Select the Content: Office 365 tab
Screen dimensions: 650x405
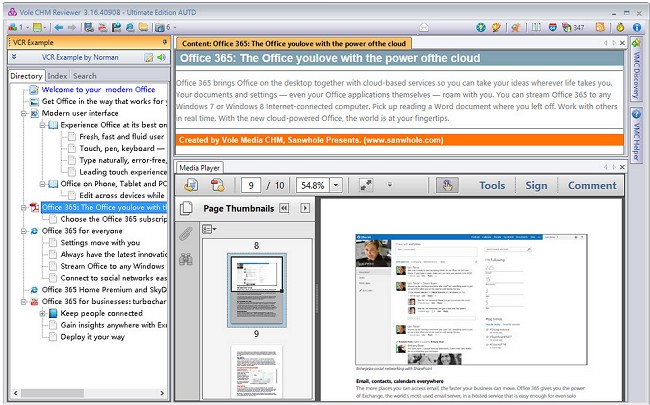[294, 44]
